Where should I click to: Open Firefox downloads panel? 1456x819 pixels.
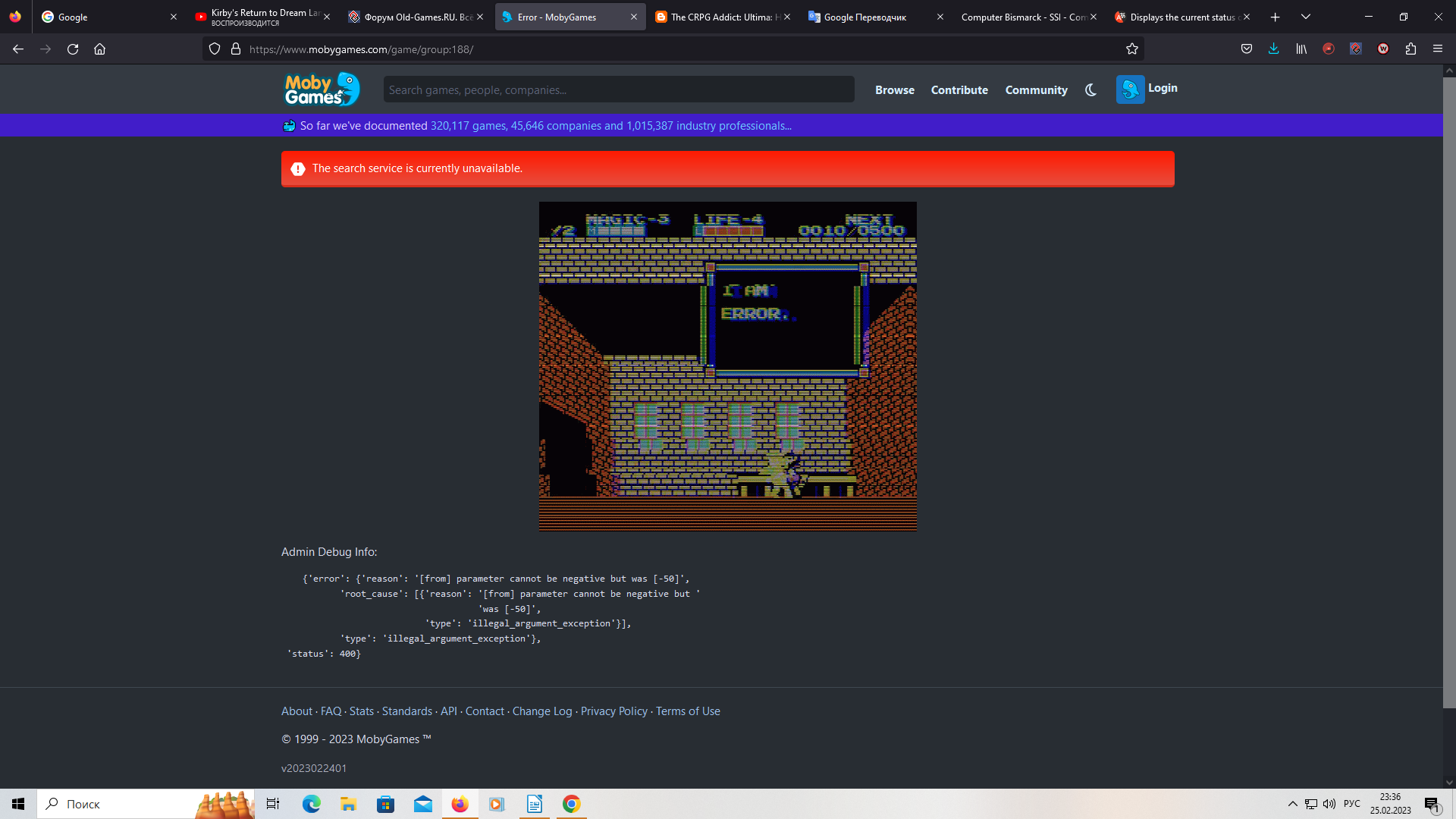1273,49
